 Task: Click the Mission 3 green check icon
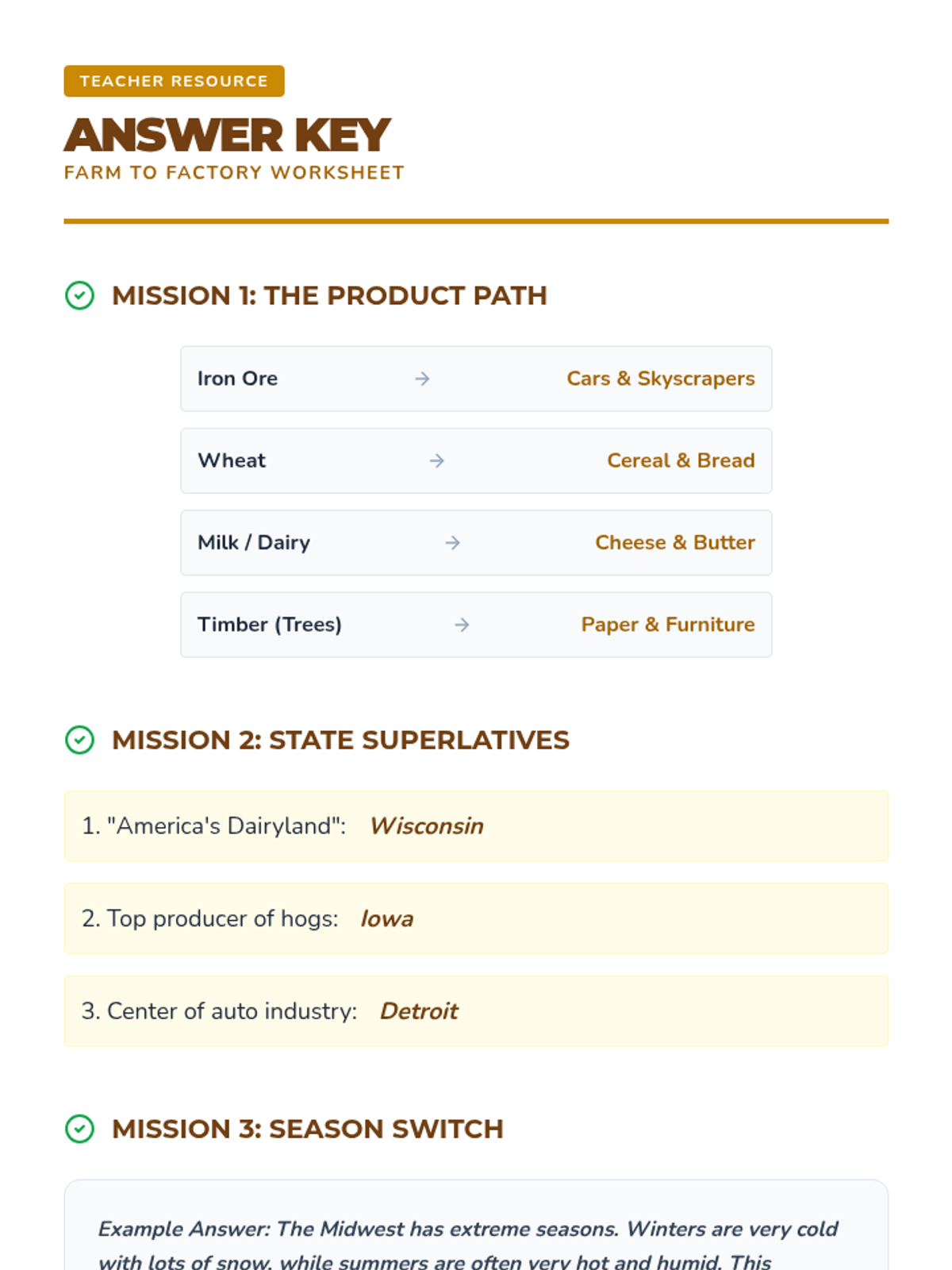coord(79,1129)
